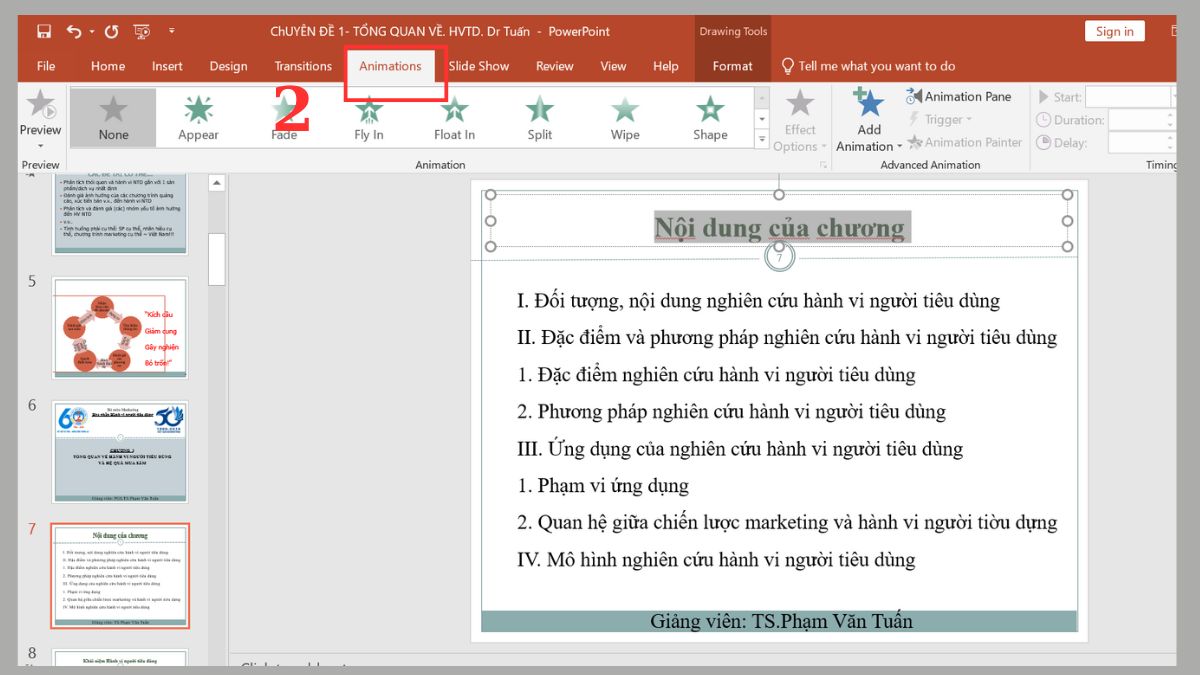Select the Fade animation
This screenshot has width=1200, height=675.
point(283,115)
